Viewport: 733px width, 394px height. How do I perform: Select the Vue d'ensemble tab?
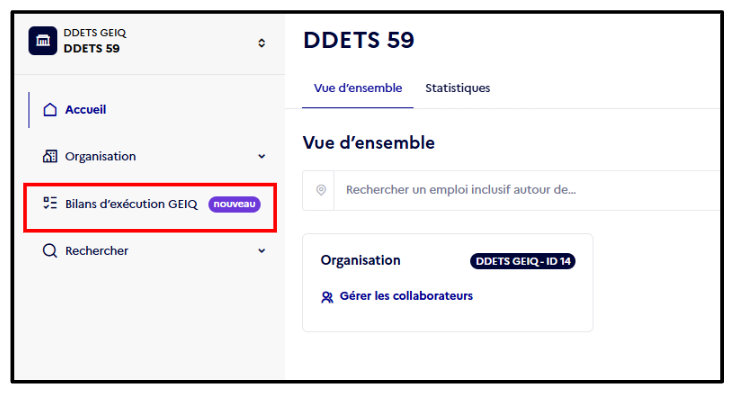tap(358, 88)
